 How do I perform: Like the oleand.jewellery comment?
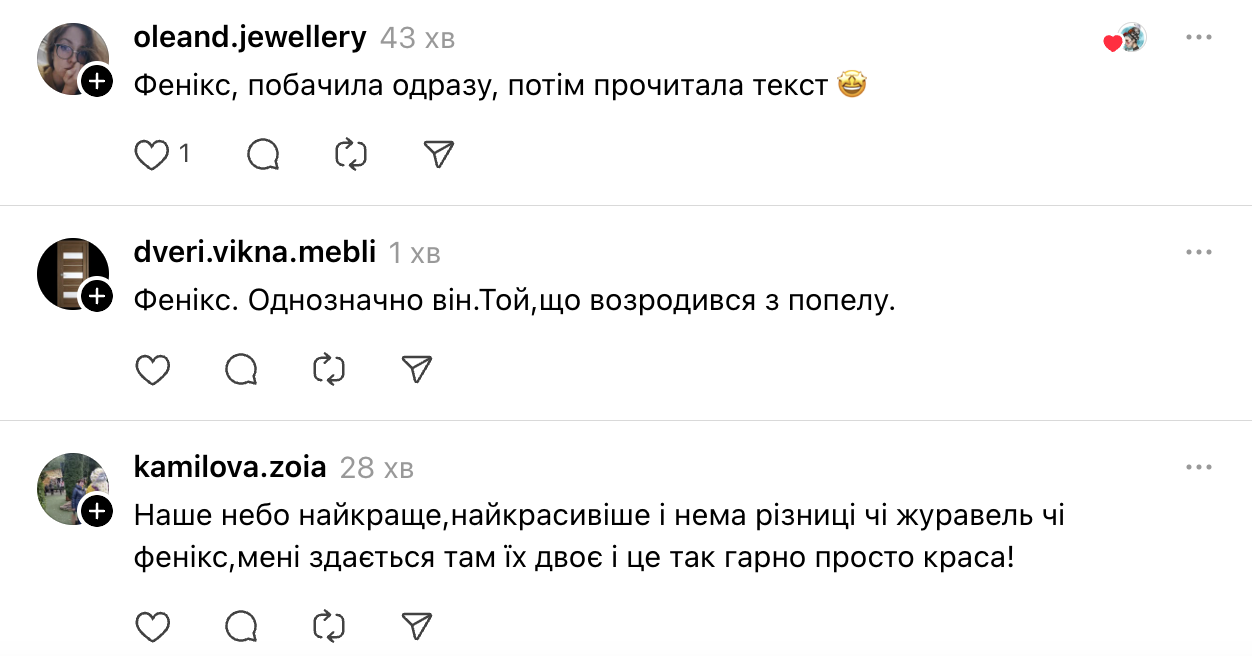tap(152, 155)
